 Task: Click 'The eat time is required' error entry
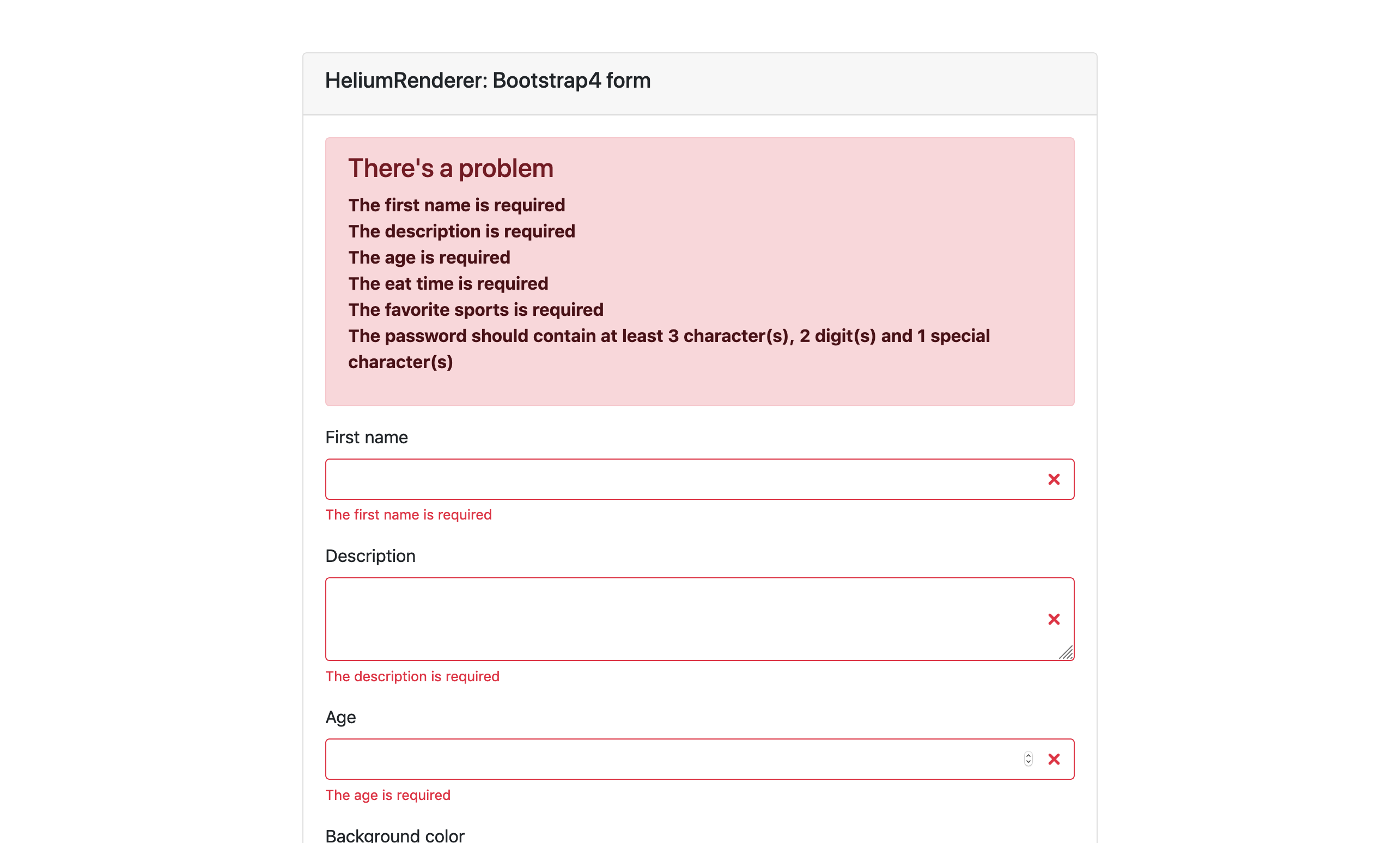click(x=448, y=284)
